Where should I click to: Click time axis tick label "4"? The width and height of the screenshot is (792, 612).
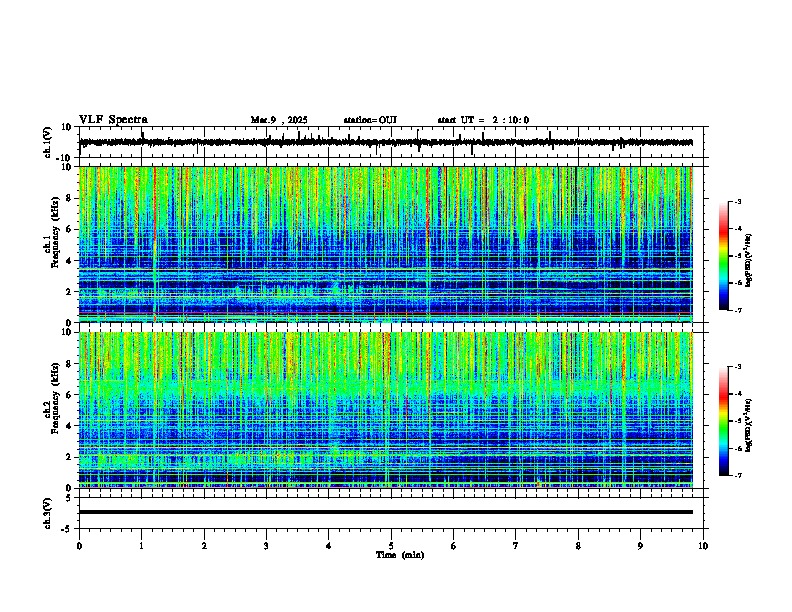(x=329, y=546)
